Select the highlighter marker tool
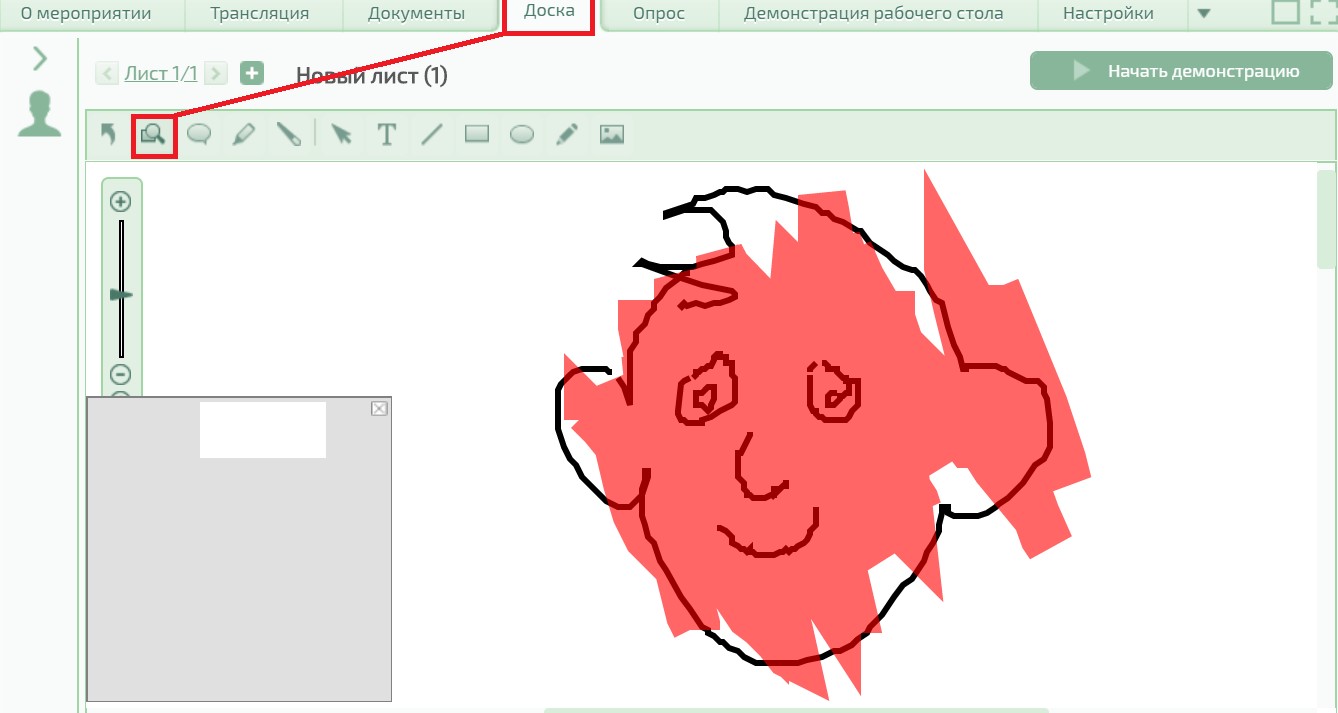This screenshot has width=1338, height=713. click(x=244, y=134)
